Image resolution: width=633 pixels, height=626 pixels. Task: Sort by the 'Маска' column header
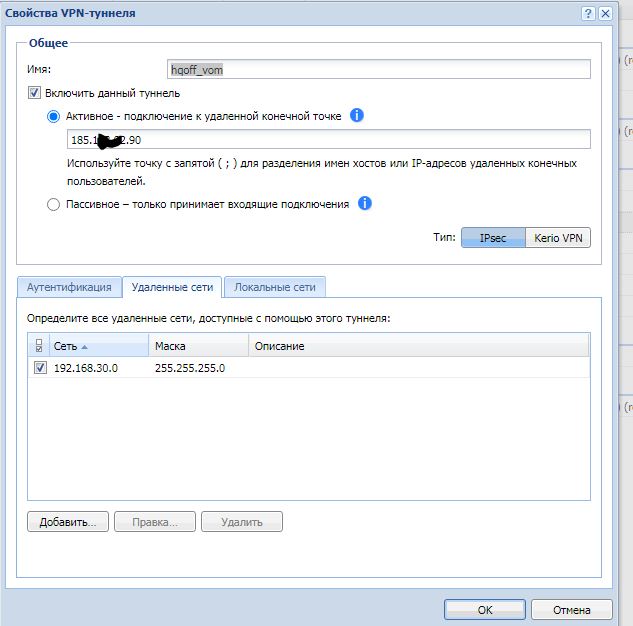(x=198, y=345)
